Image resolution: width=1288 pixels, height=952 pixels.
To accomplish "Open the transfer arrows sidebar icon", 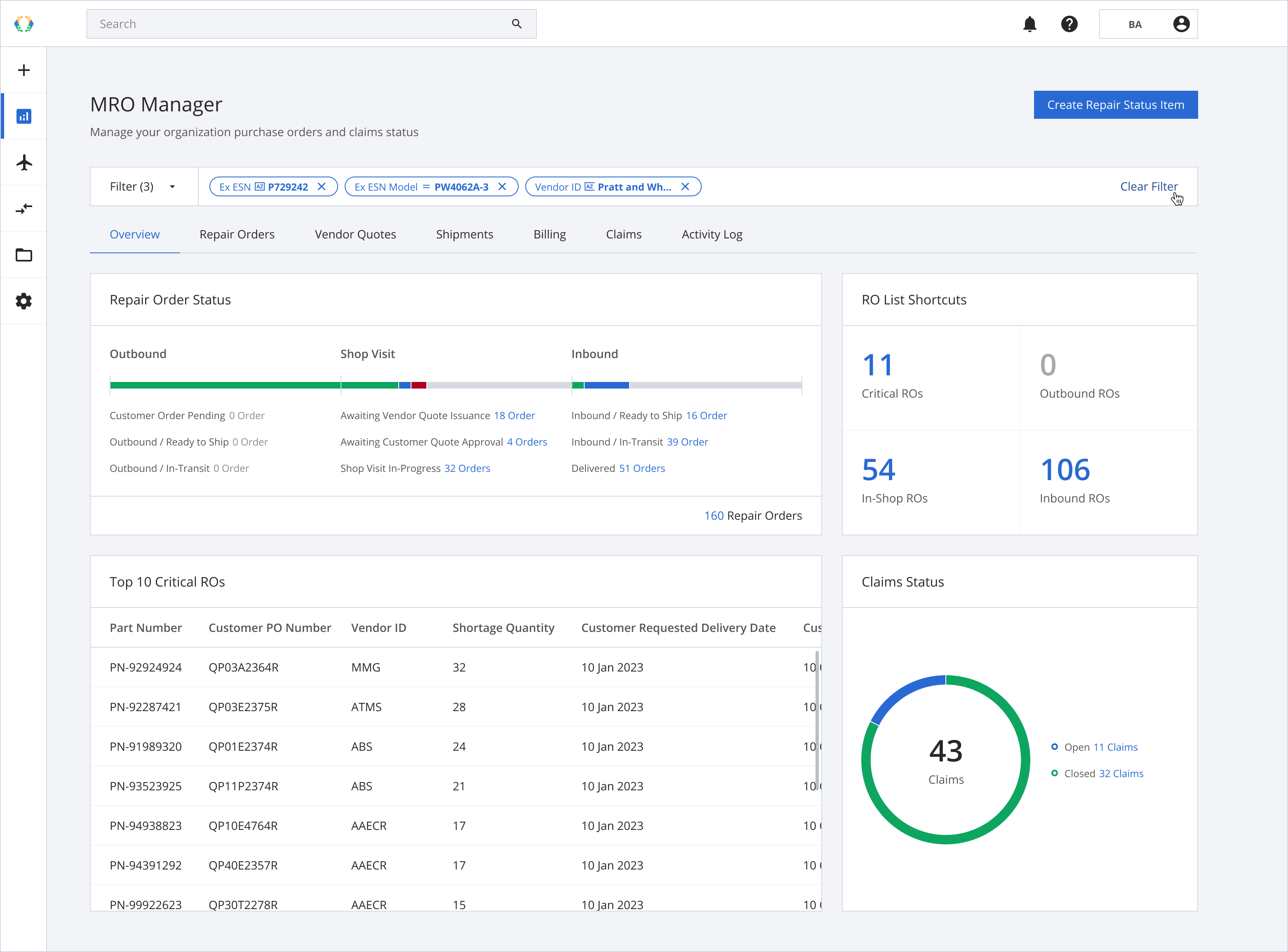I will coord(24,209).
